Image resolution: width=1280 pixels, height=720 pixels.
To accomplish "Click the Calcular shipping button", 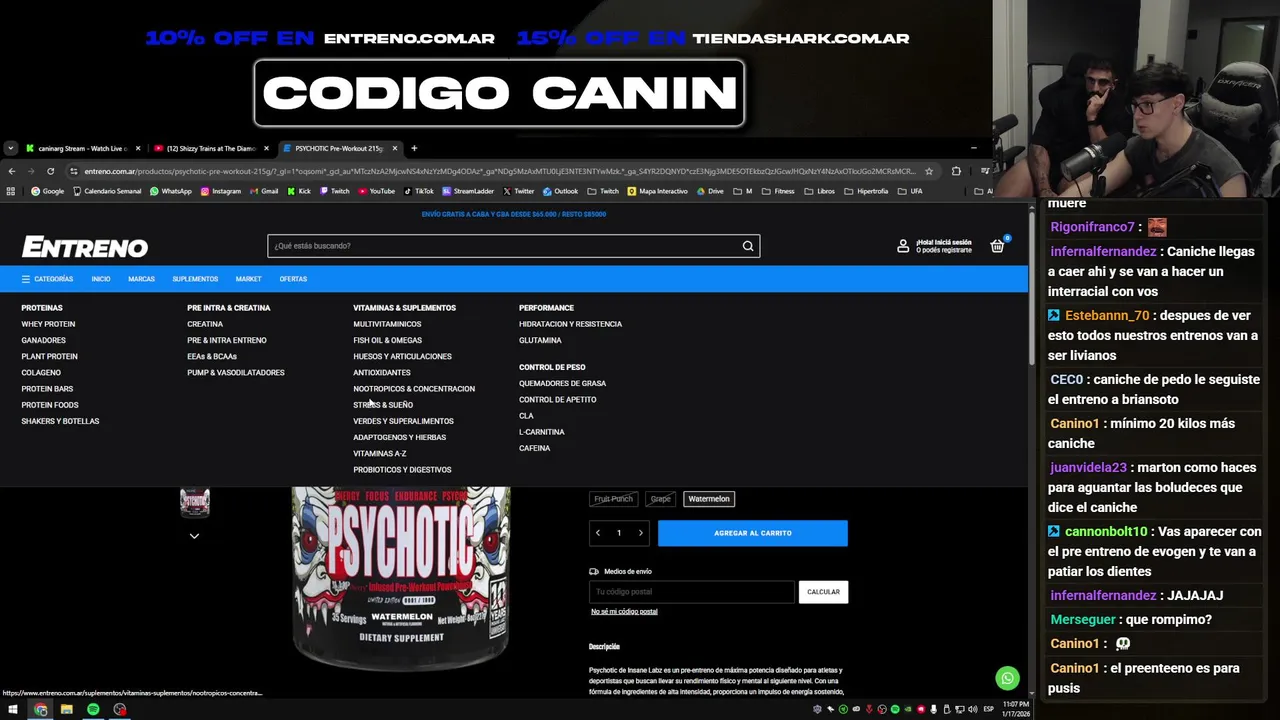I will 823,592.
